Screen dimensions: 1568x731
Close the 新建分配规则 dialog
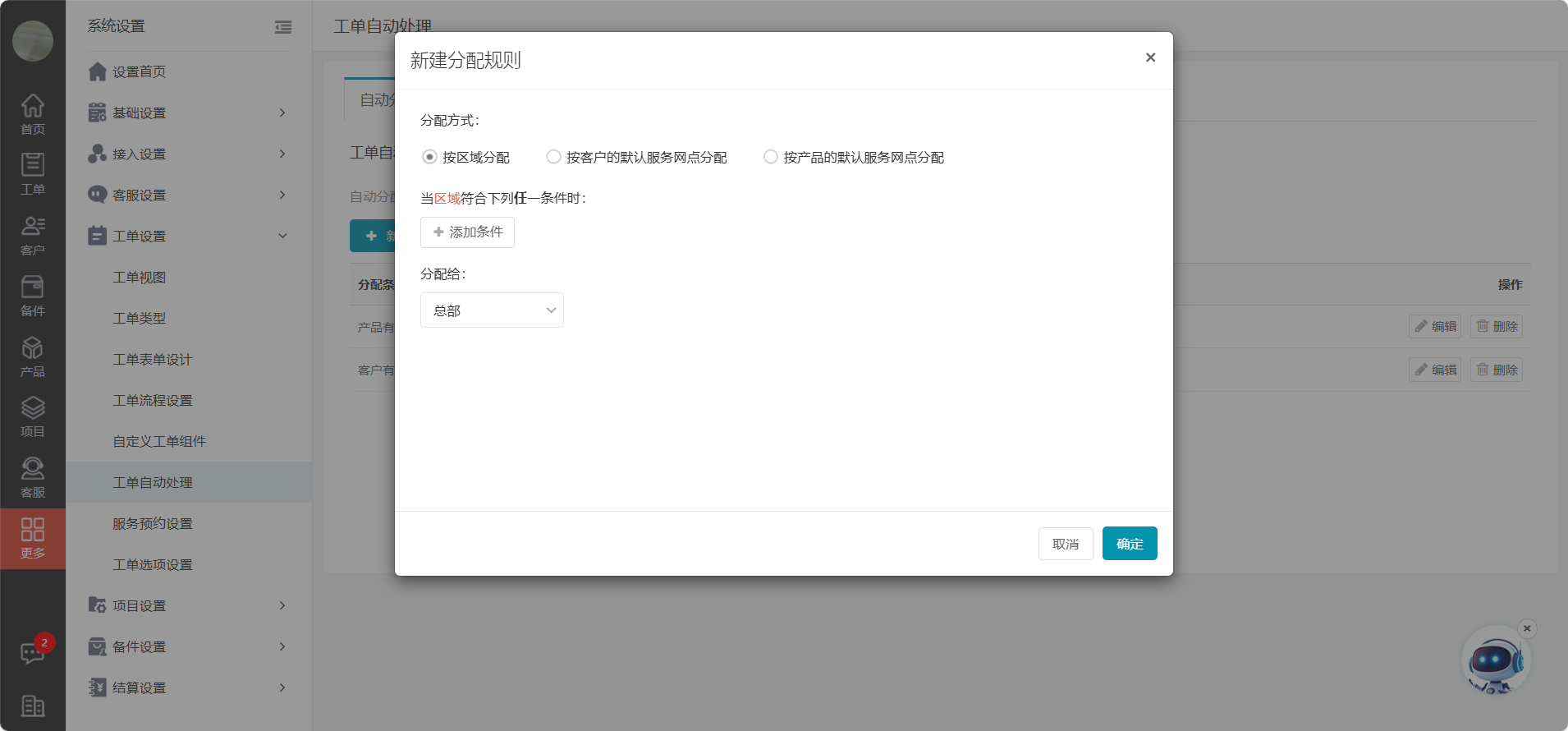tap(1150, 57)
